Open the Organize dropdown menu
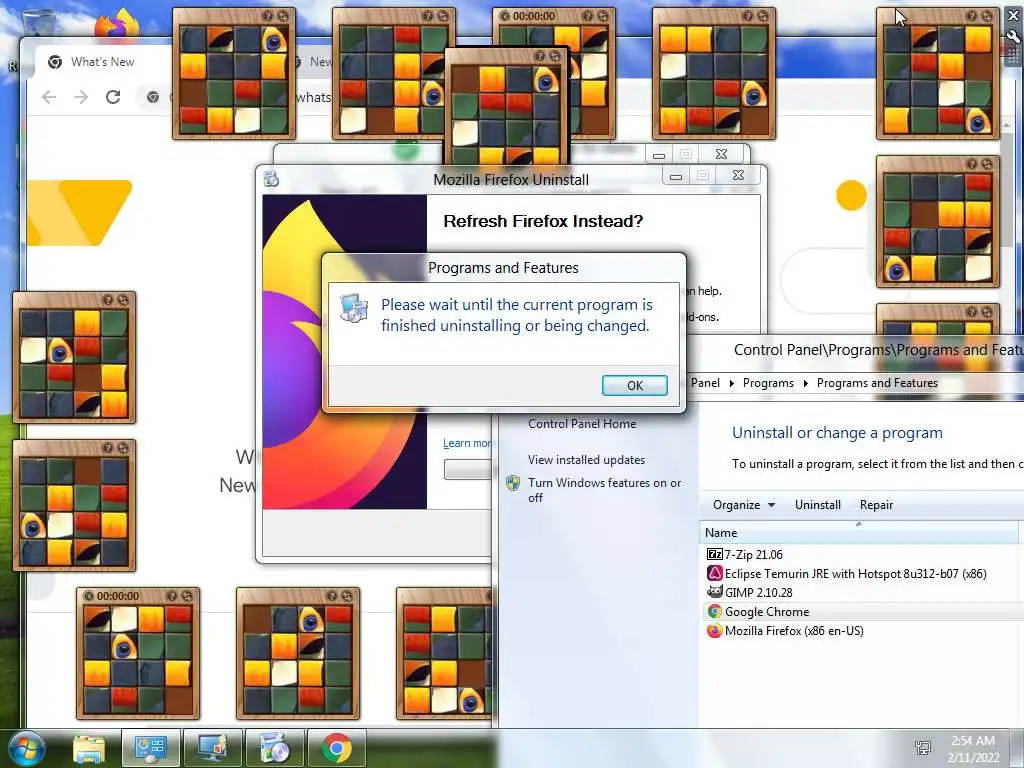1024x768 pixels. tap(743, 505)
